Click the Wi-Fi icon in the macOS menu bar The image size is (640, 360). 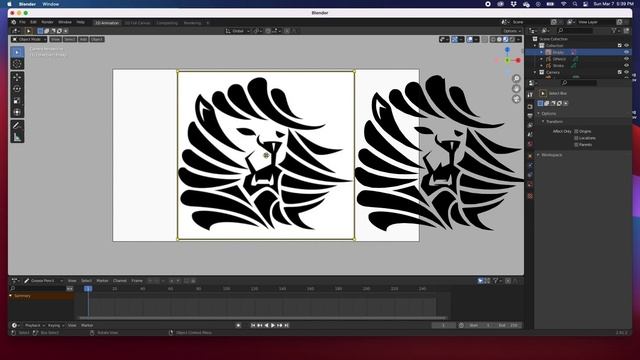[x=563, y=4]
